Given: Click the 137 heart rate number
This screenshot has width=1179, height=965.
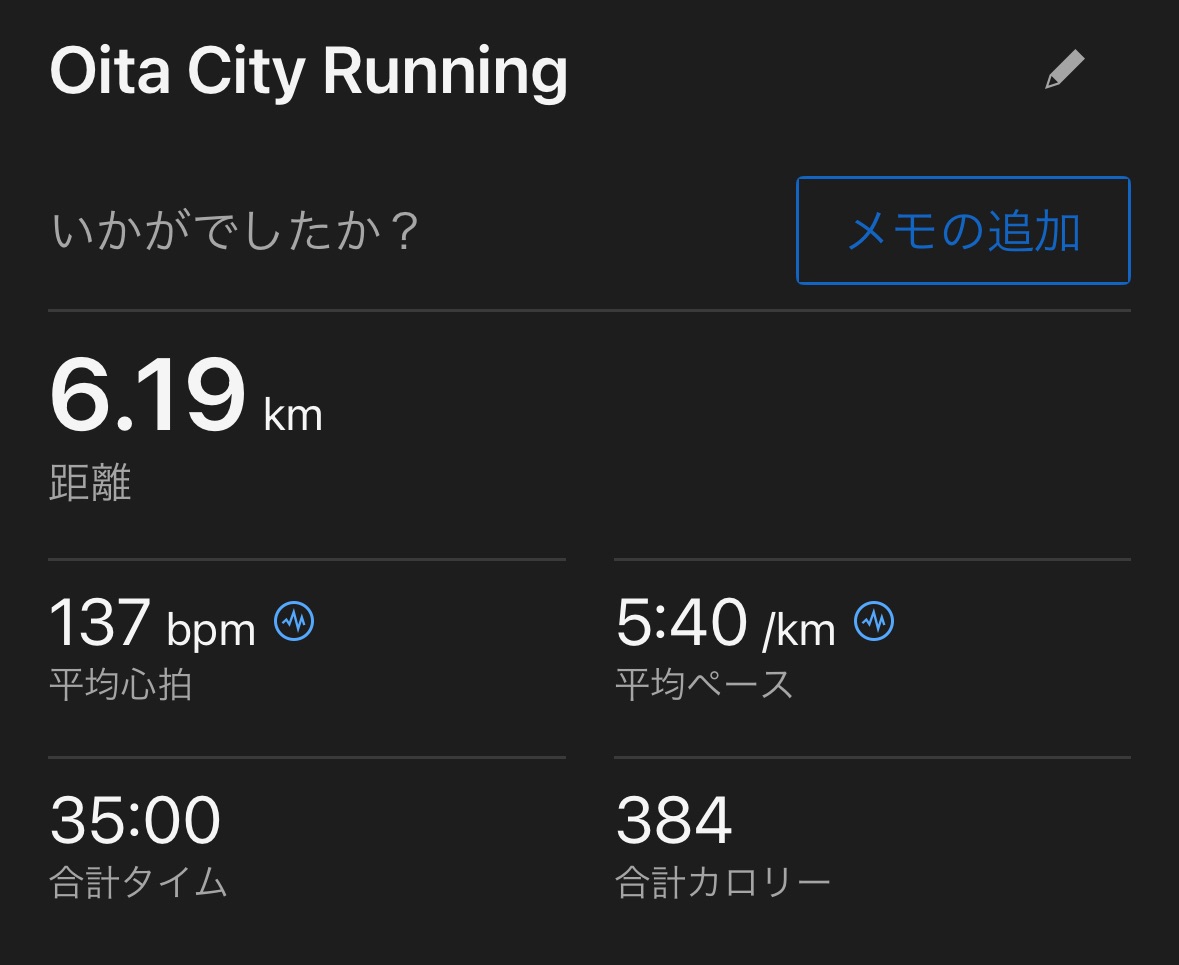Looking at the screenshot, I should click(100, 622).
